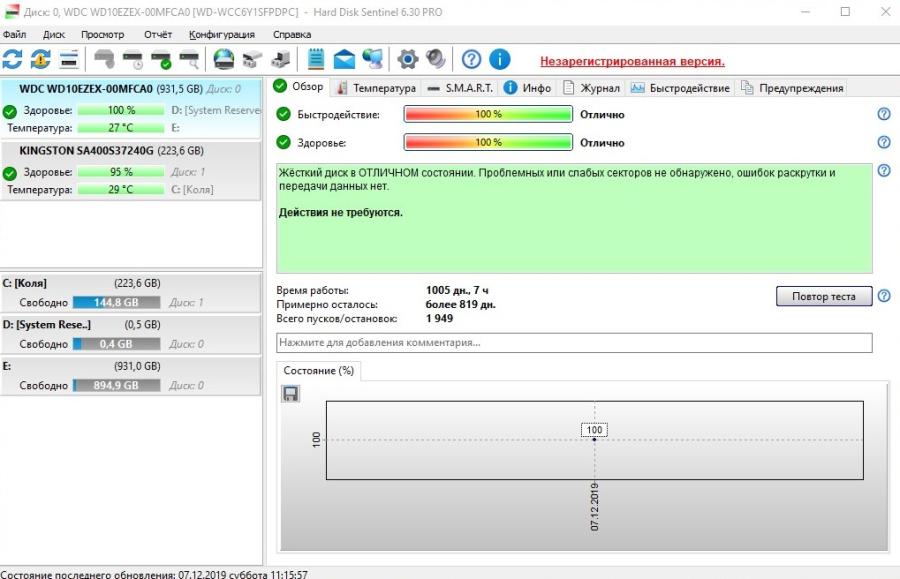The image size is (900, 579).
Task: Click the envelope send-mail toolbar icon
Action: (x=344, y=60)
